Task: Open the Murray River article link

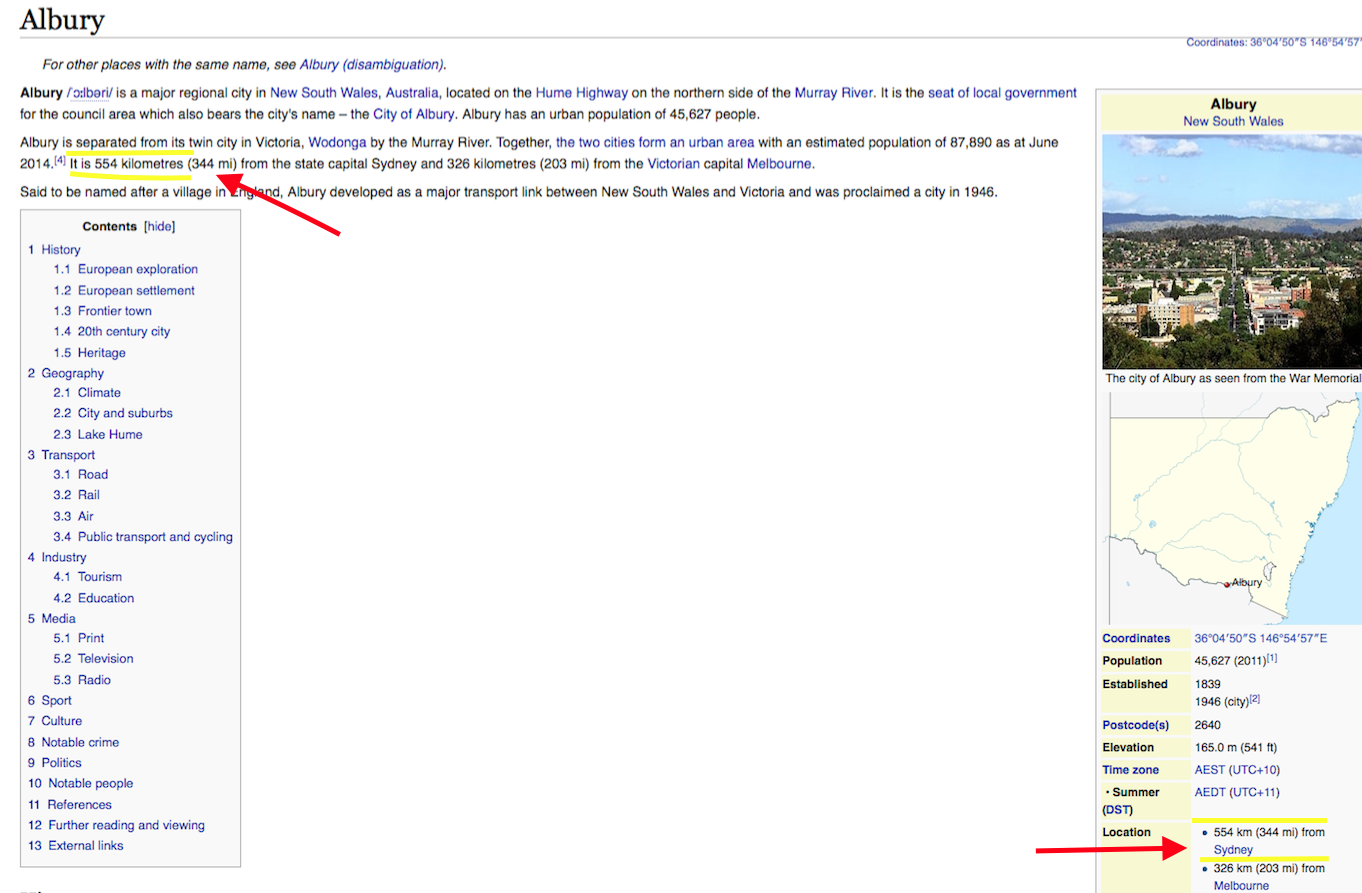Action: click(834, 93)
